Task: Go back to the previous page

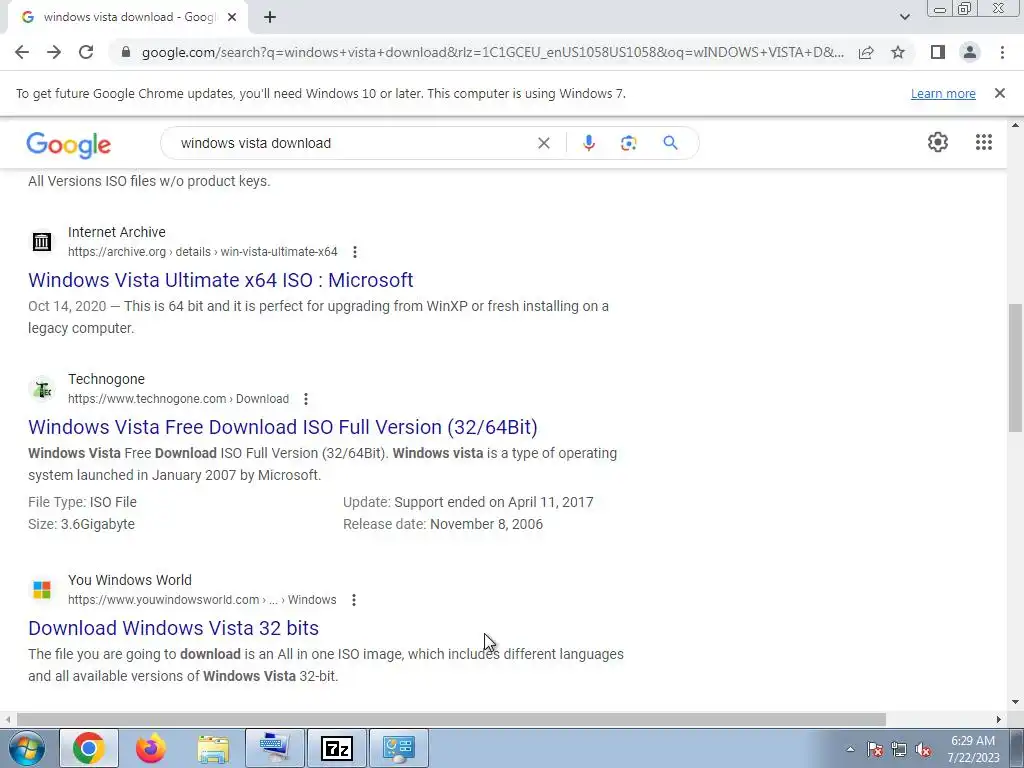Action: click(22, 52)
